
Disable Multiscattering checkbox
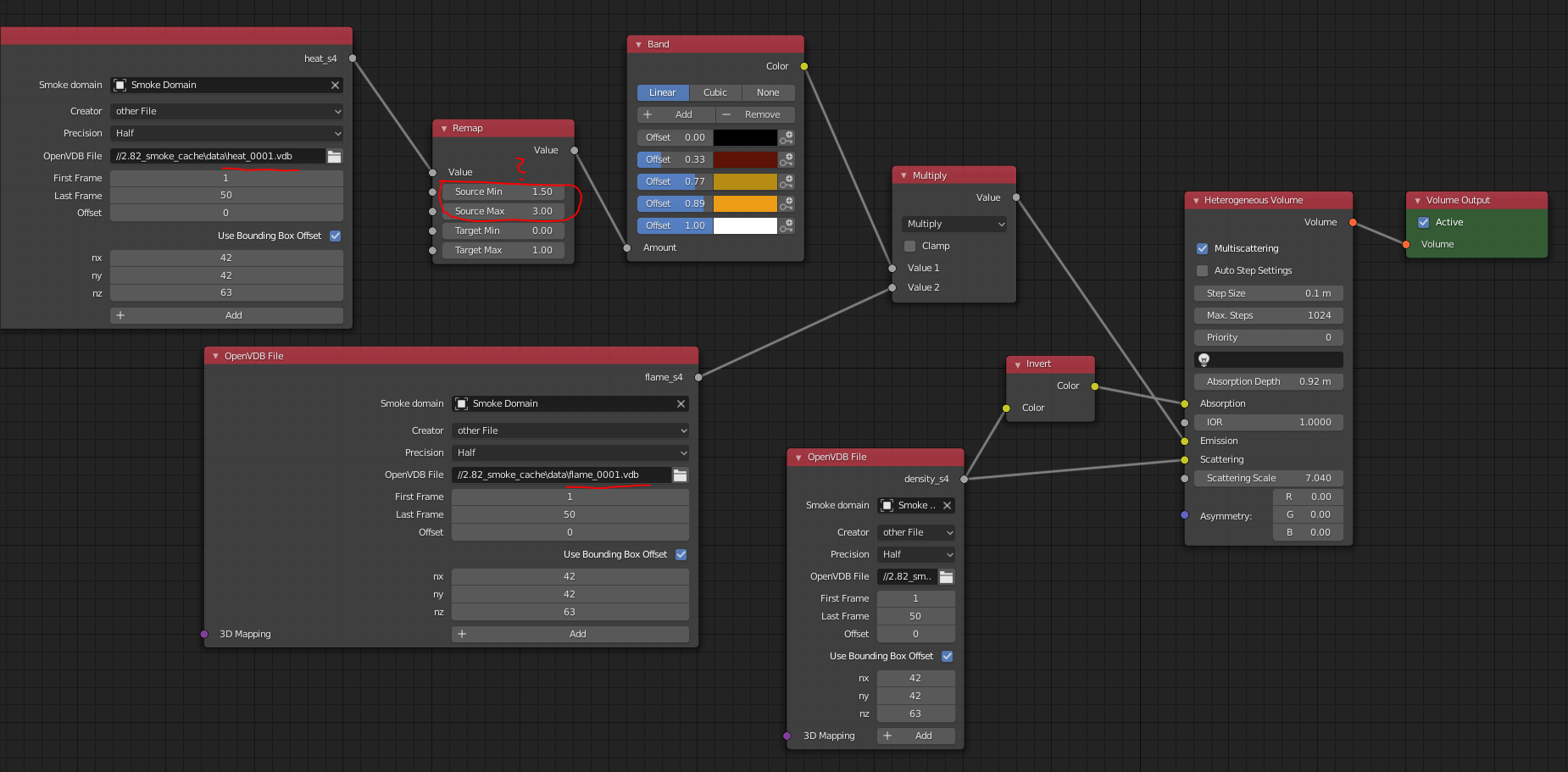click(x=1202, y=249)
